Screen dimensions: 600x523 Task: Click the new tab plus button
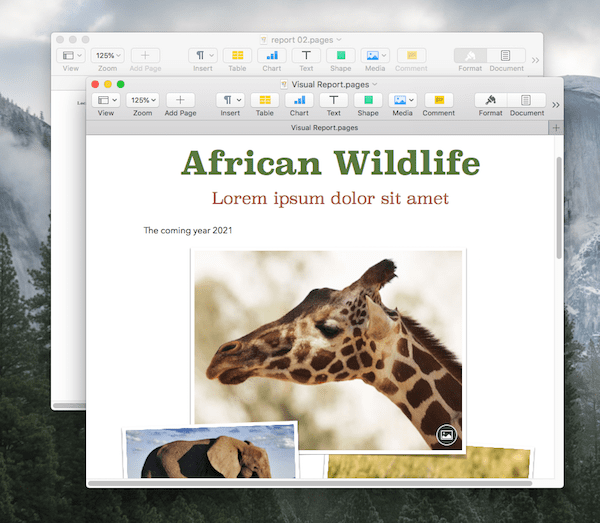point(556,128)
